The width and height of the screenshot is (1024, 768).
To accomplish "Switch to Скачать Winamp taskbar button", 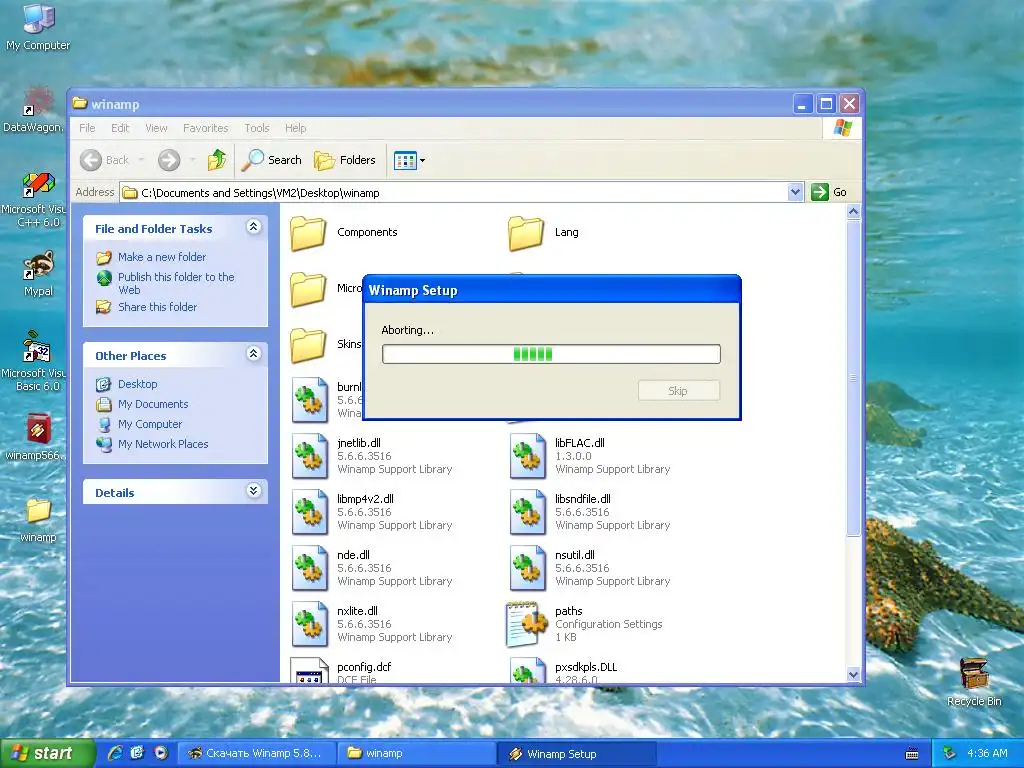I will click(257, 754).
